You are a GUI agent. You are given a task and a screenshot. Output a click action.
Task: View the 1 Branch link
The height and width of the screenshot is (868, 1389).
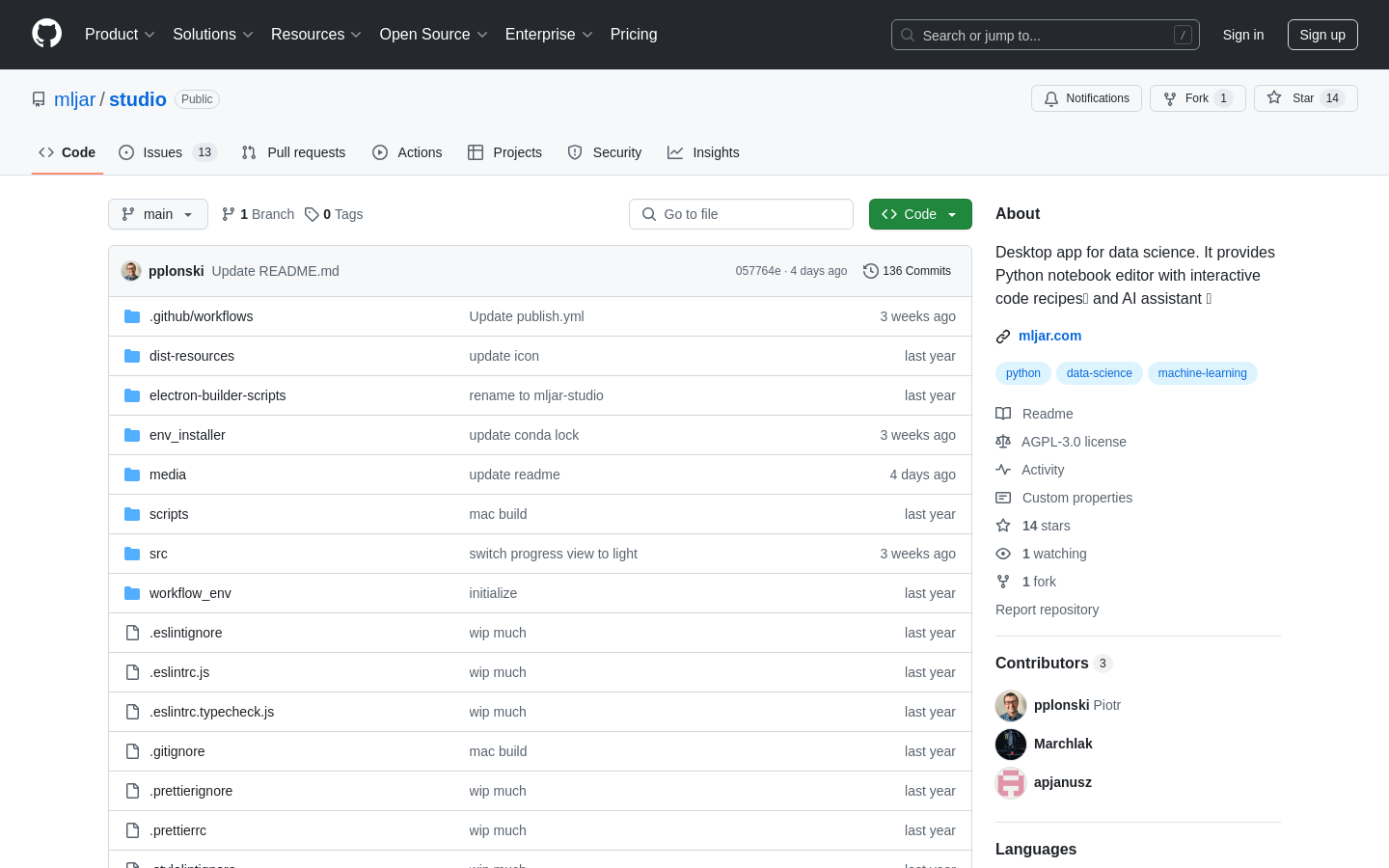258,214
